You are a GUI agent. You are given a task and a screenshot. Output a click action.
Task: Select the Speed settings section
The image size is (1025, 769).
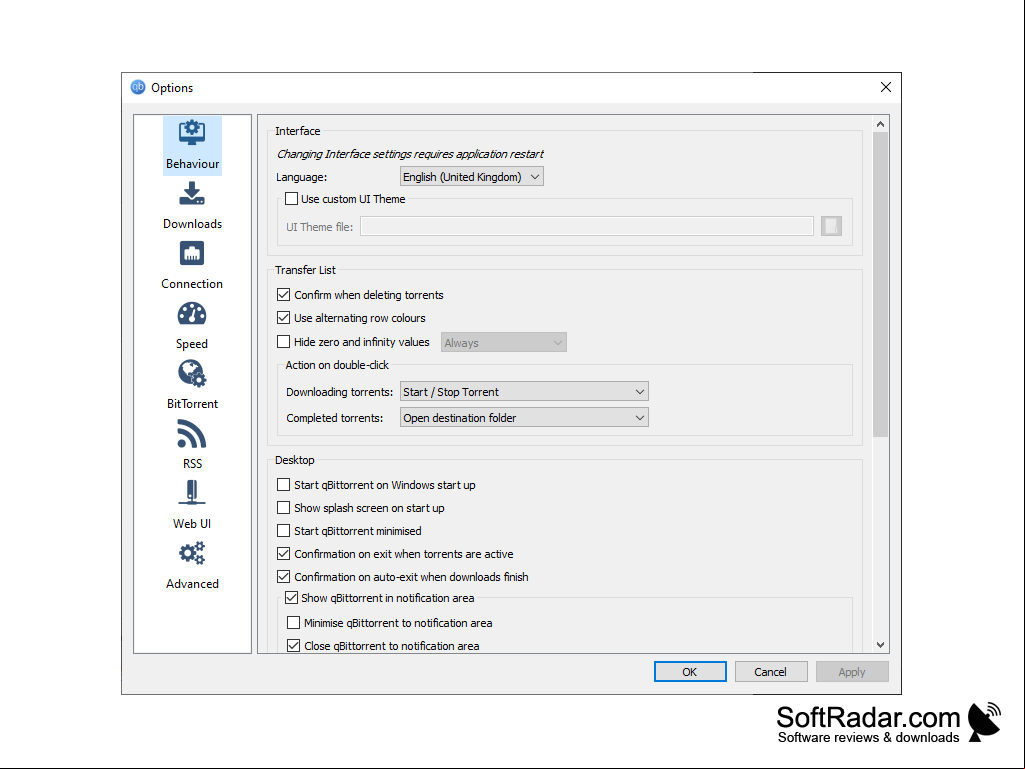tap(192, 326)
